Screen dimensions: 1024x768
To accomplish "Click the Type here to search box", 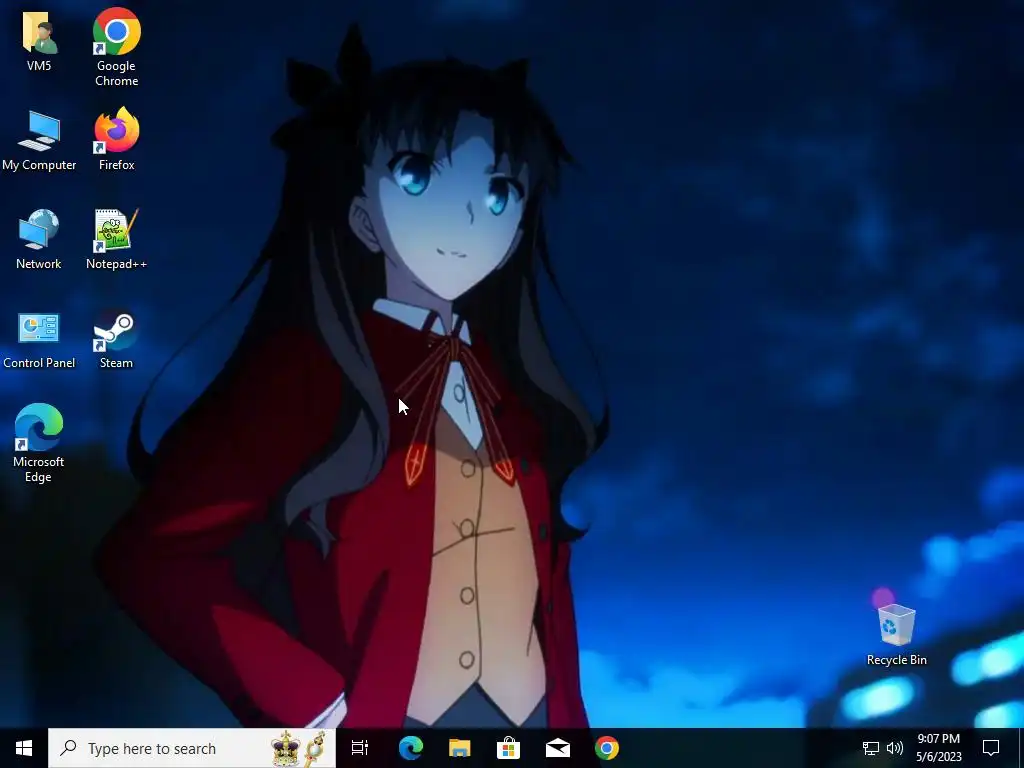I will click(x=192, y=748).
